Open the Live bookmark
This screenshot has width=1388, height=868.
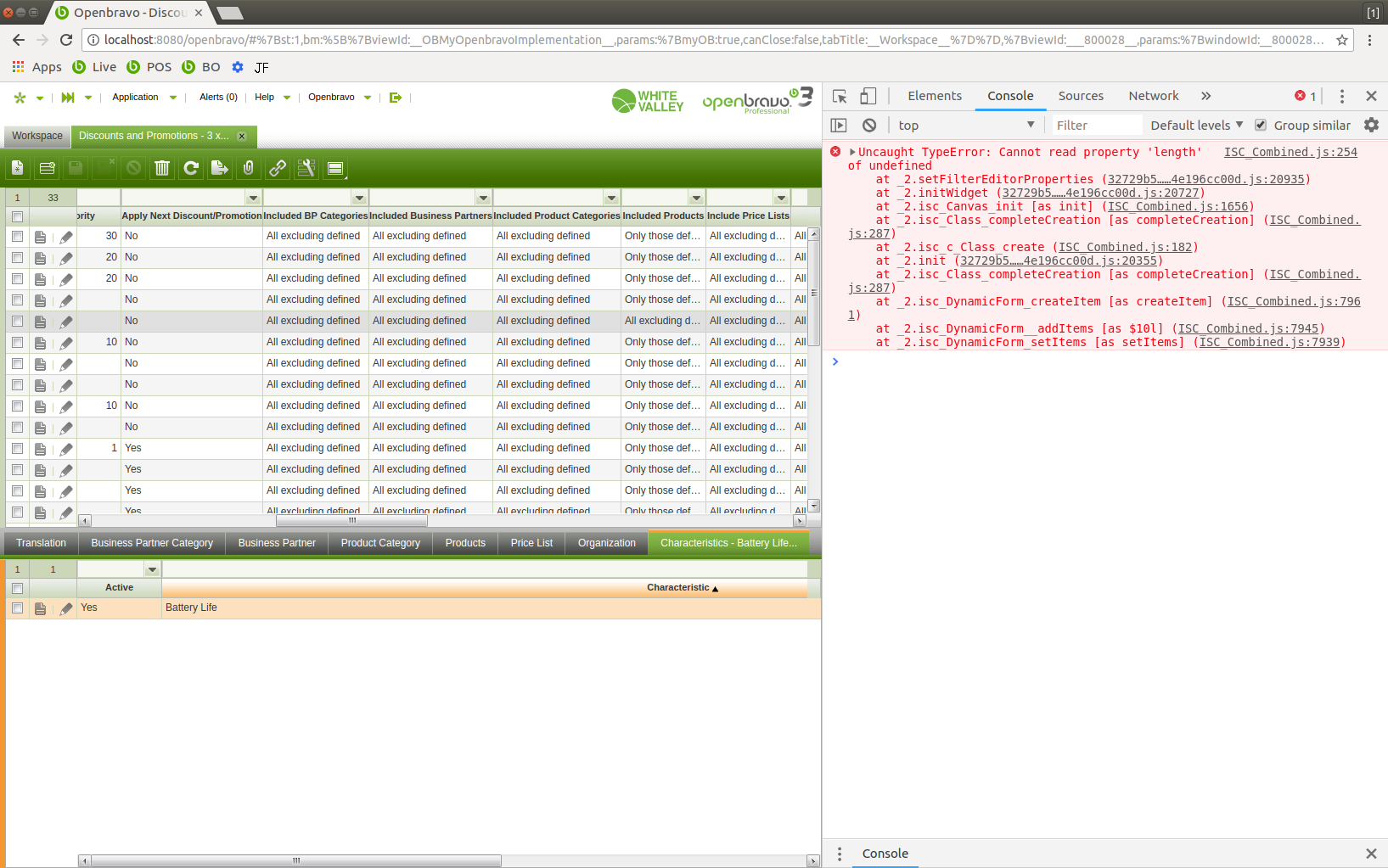click(x=94, y=67)
